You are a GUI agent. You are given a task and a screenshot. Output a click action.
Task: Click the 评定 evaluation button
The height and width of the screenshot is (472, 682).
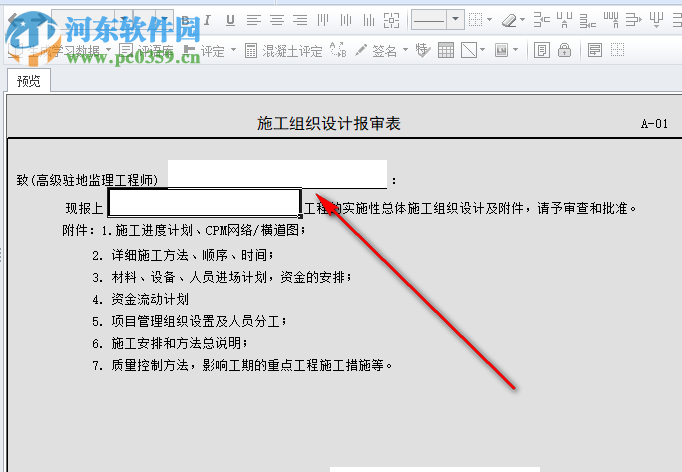[x=204, y=51]
